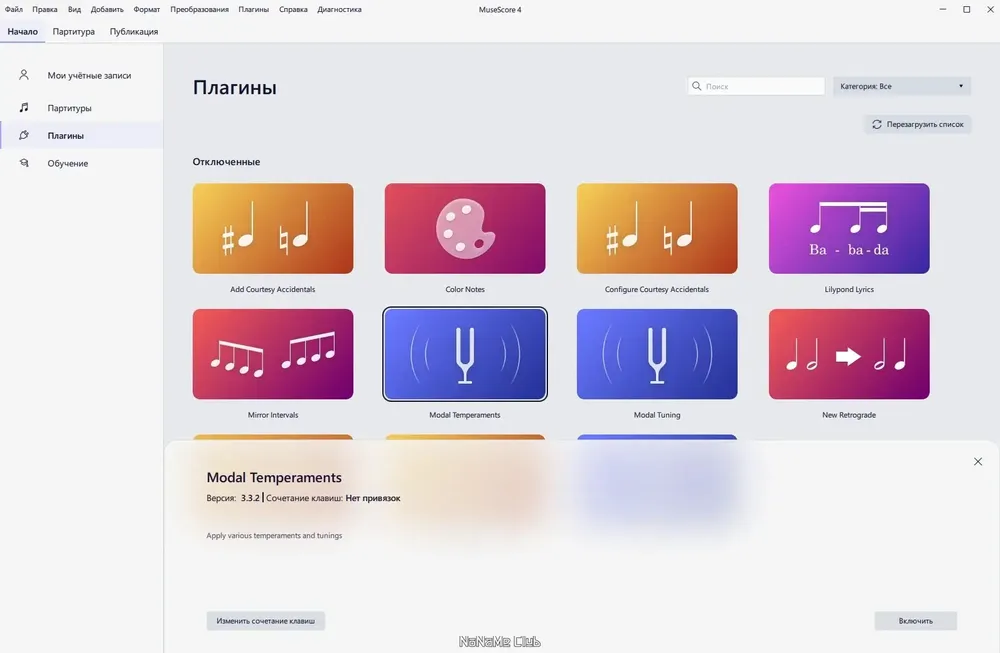Click the Modal Tuning label
The image size is (1000, 653).
coord(657,415)
